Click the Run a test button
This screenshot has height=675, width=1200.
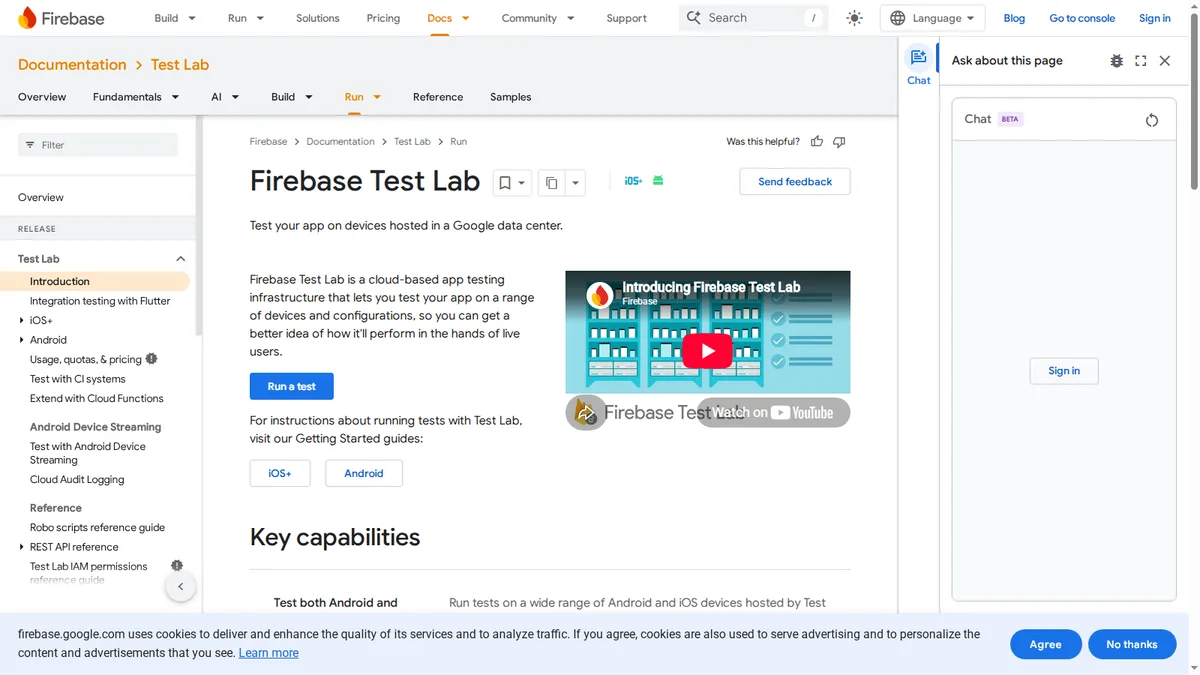coord(291,386)
